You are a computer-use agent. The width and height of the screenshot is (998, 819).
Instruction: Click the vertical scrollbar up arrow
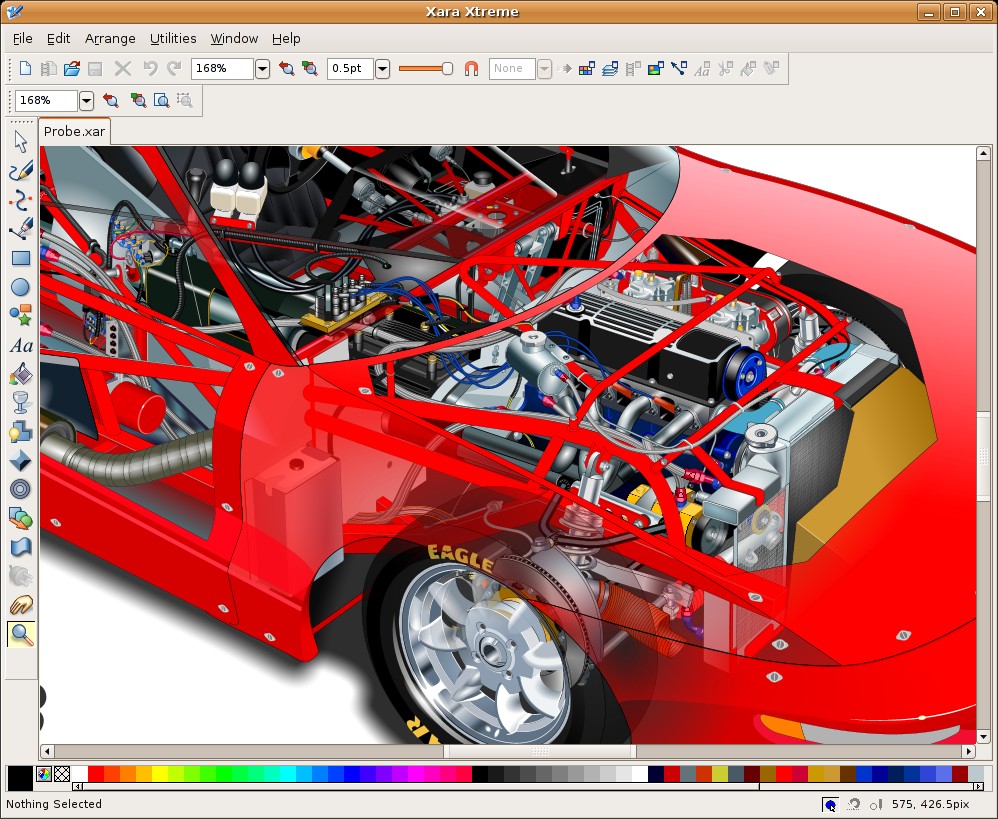pyautogui.click(x=983, y=153)
